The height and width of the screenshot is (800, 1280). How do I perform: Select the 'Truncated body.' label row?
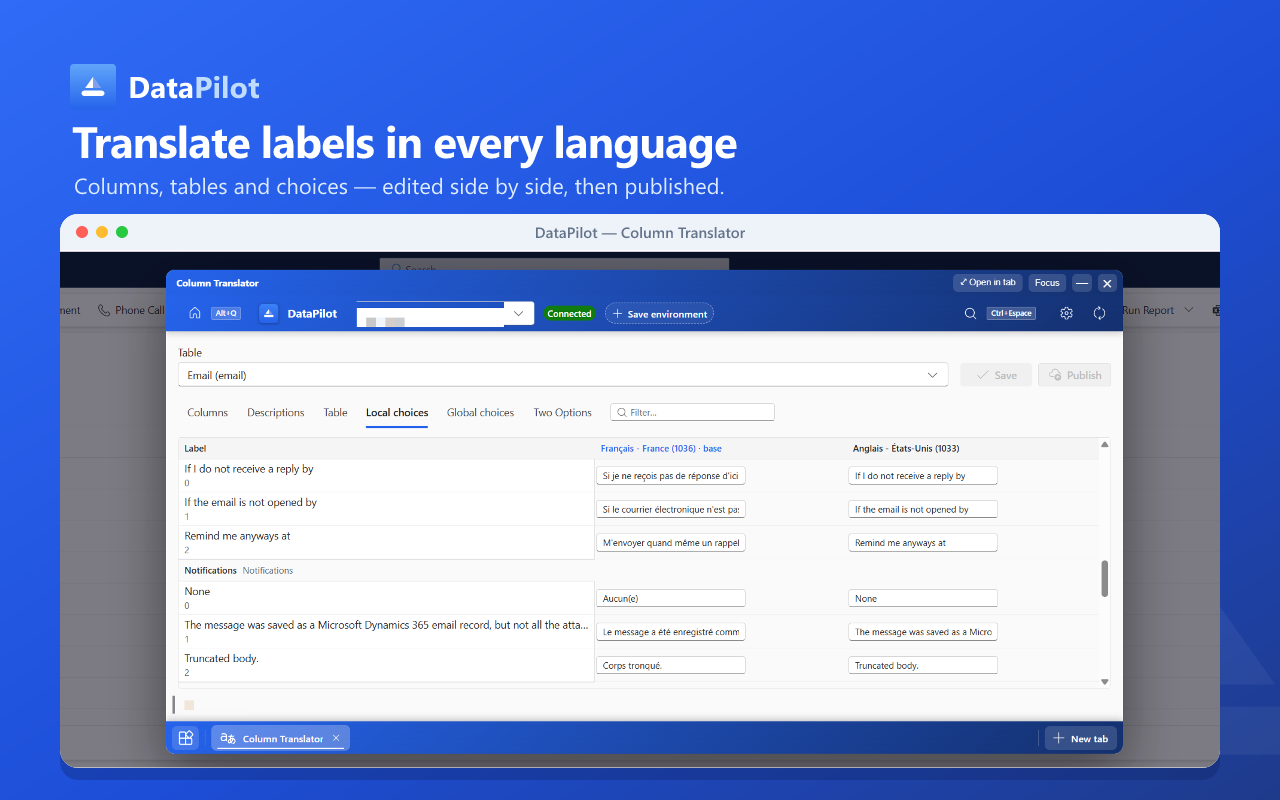[386, 665]
